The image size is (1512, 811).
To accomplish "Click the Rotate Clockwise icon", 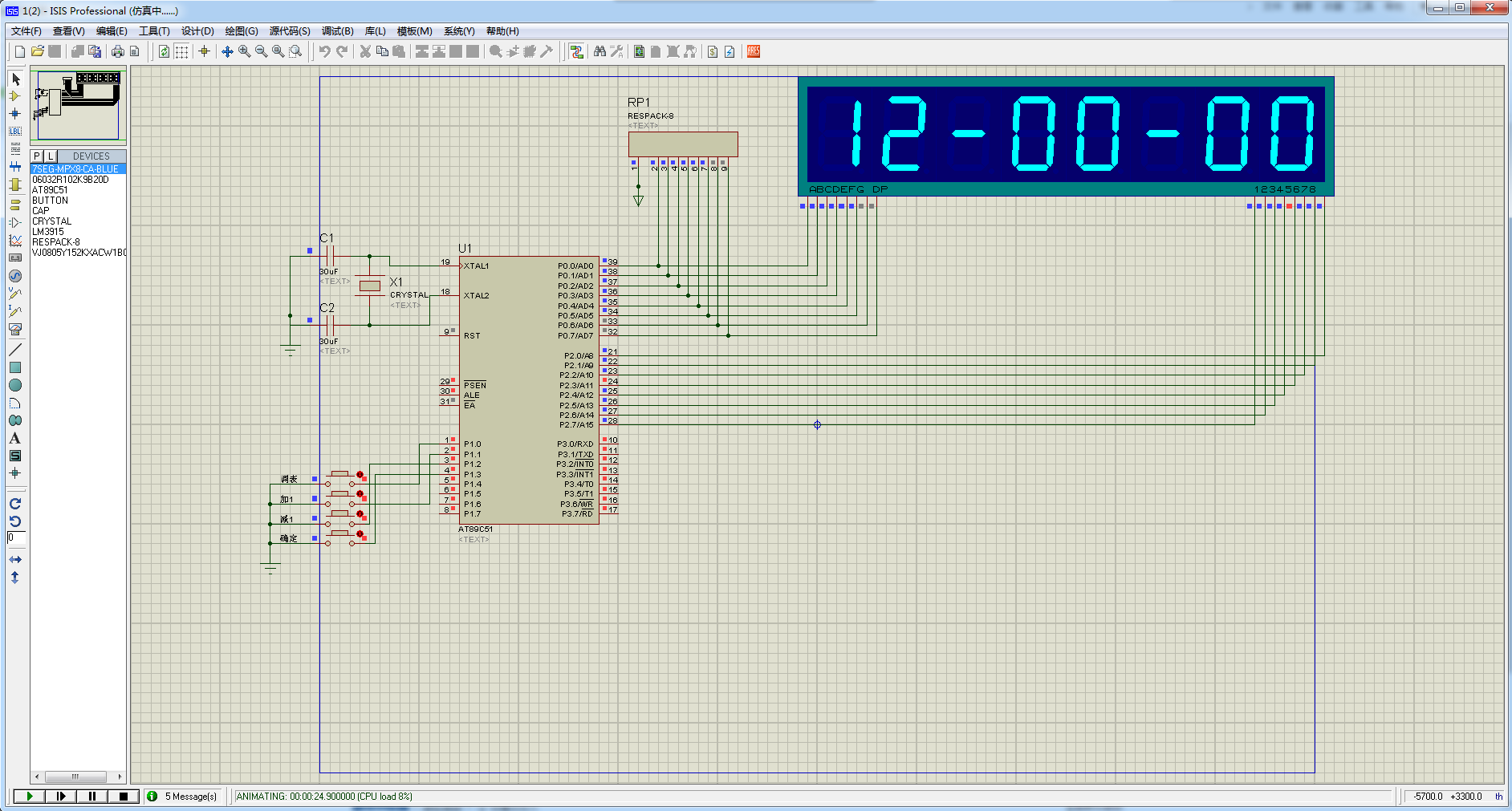I will point(15,504).
